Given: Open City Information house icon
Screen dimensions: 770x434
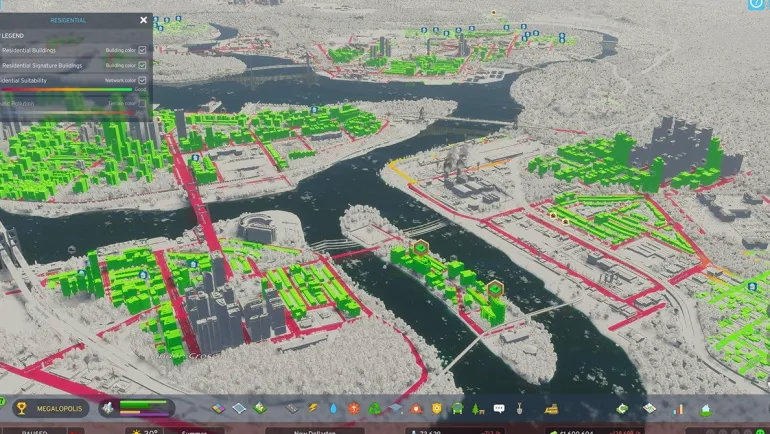Looking at the screenshot, I should [706, 408].
